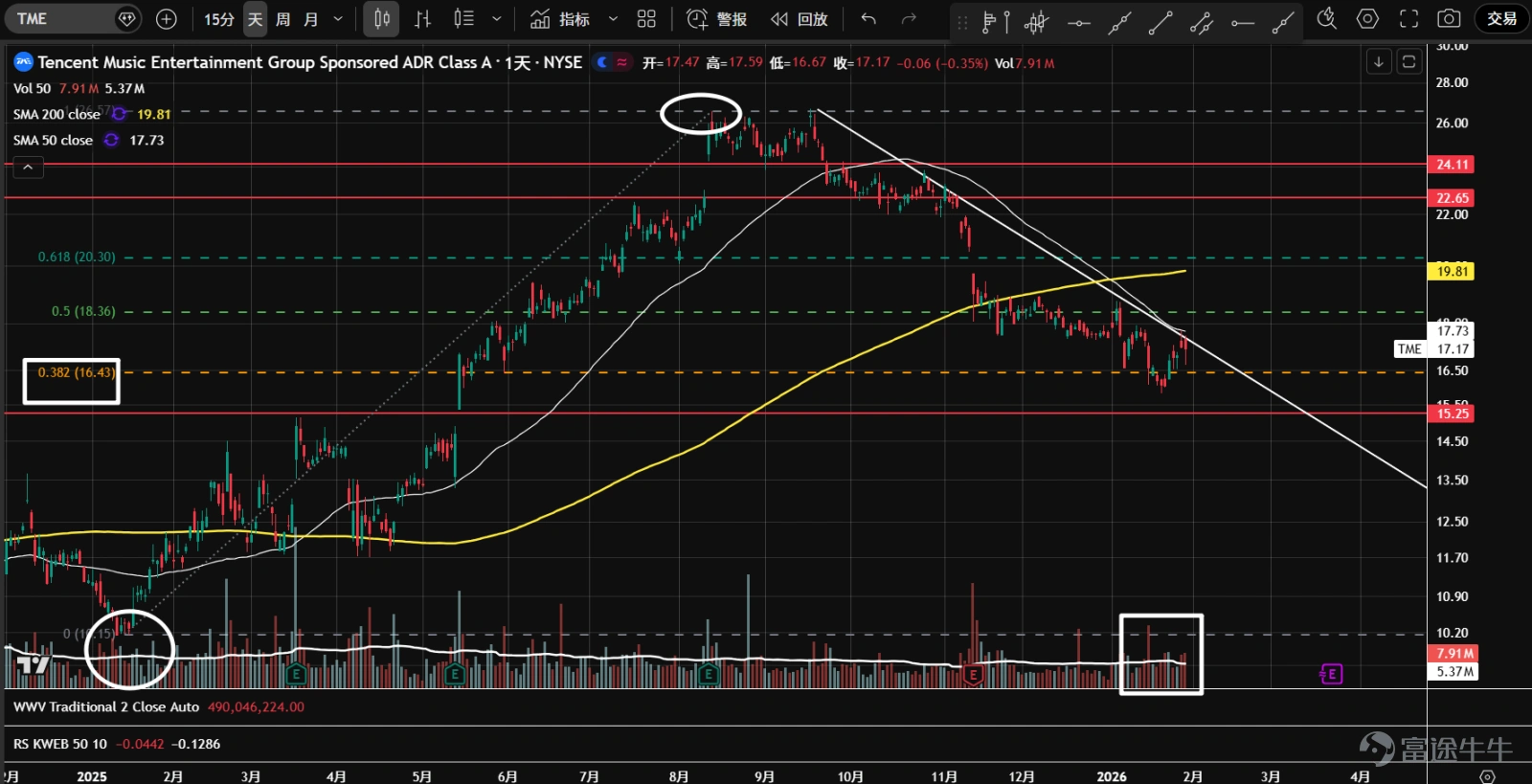This screenshot has width=1532, height=784.
Task: Click the 0.382 (16.43) Fibonacci level label
Action: [x=77, y=372]
